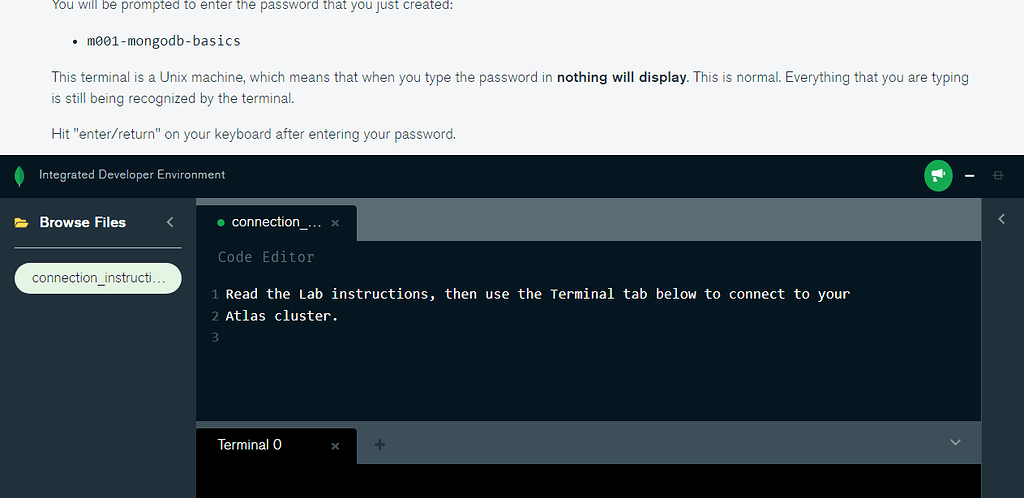Click the m001-mongodb-basics password text

(x=164, y=41)
